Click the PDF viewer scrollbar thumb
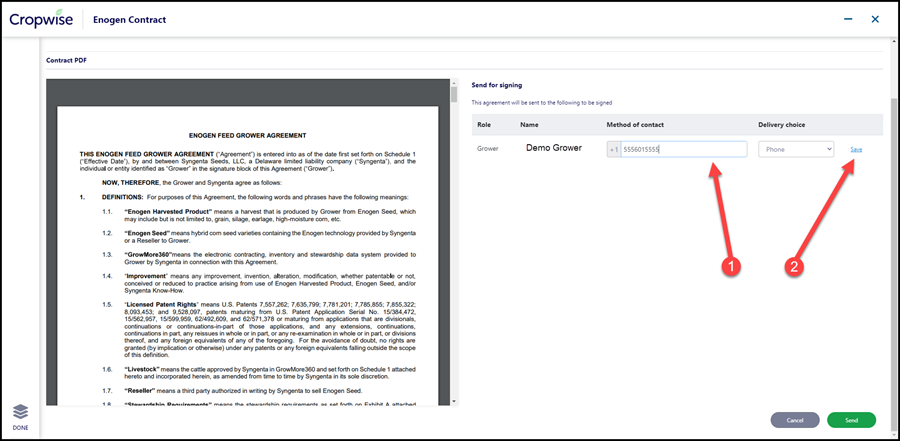The width and height of the screenshot is (900, 441). 454,94
